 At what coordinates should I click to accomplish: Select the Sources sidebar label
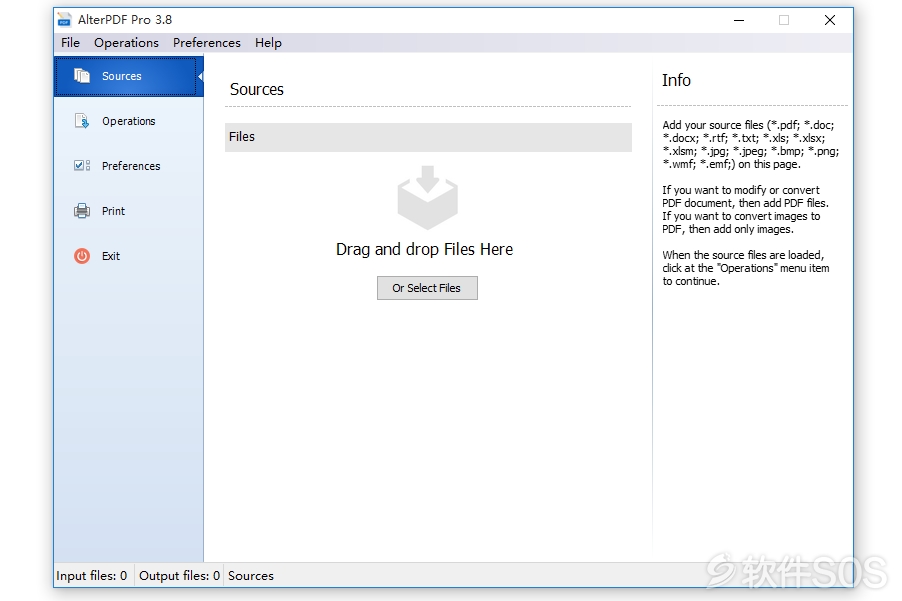(121, 76)
